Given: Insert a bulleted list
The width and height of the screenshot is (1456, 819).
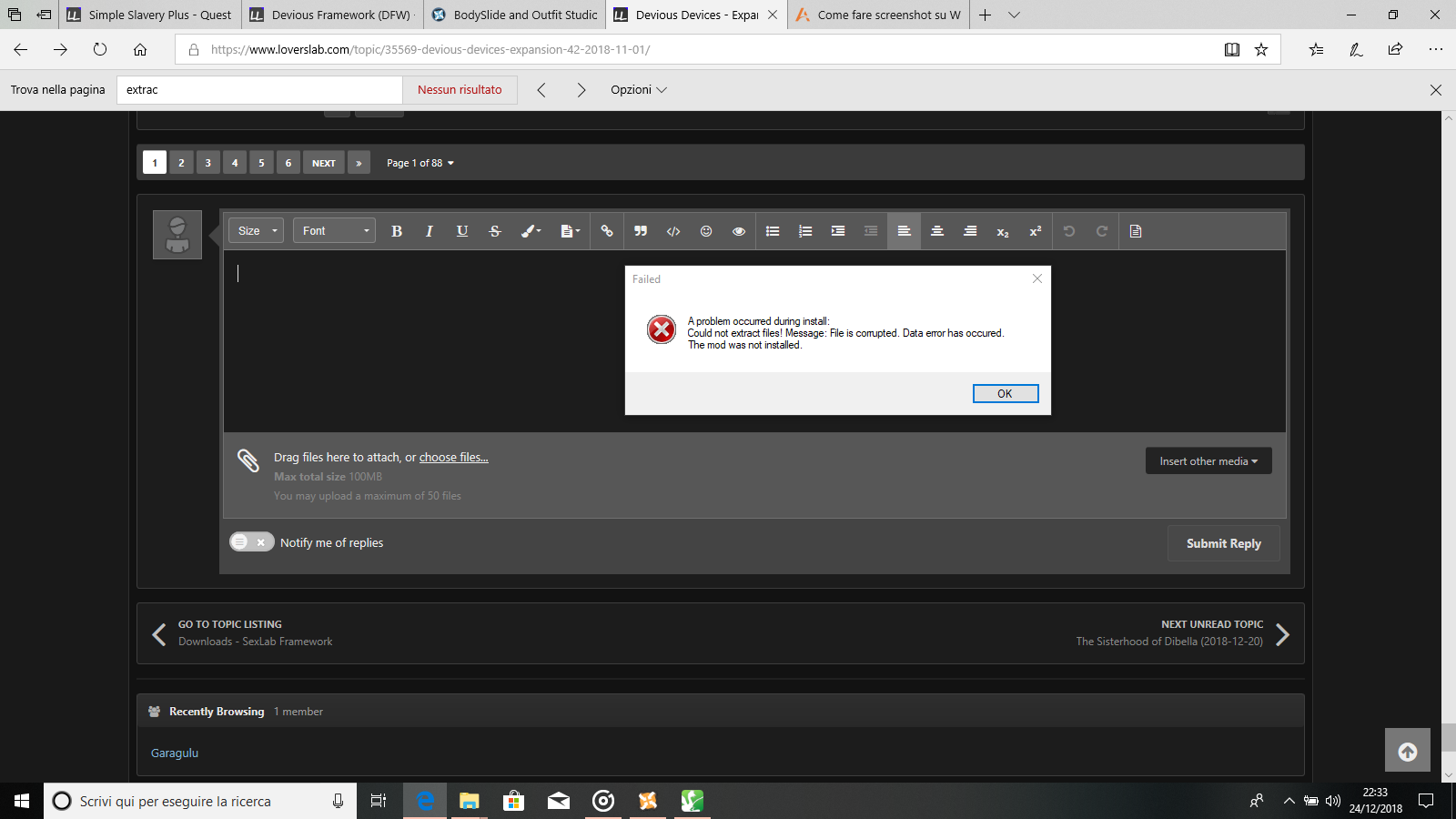Looking at the screenshot, I should pos(773,231).
